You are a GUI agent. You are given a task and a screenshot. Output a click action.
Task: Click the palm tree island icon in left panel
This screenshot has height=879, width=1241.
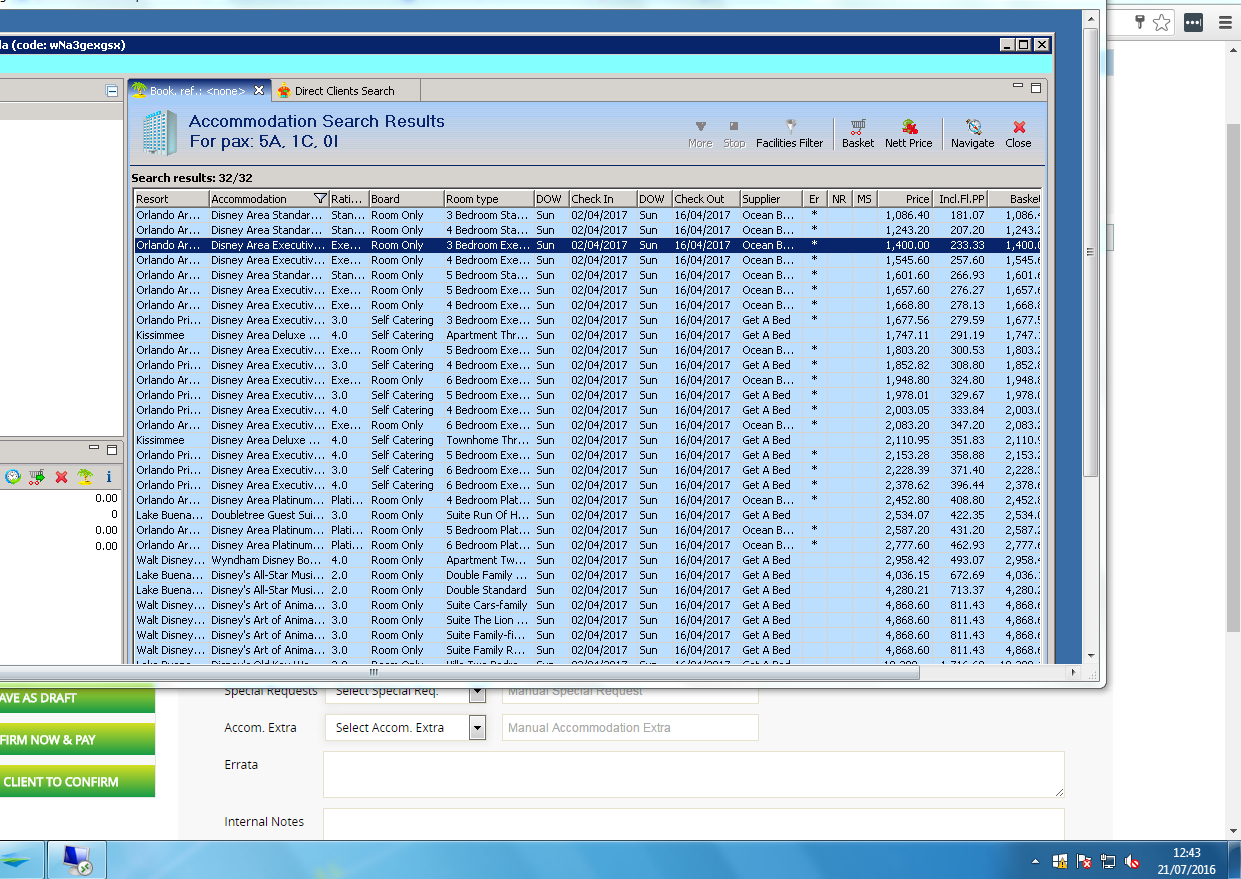[85, 477]
